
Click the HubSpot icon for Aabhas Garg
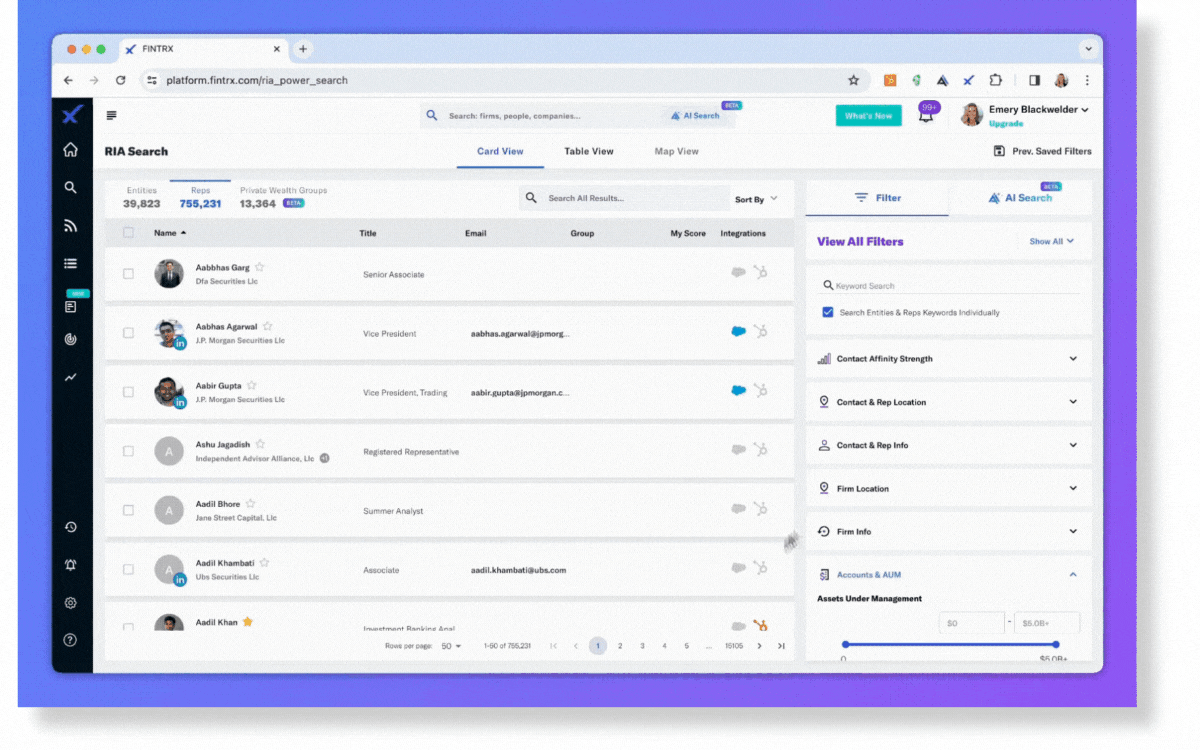(x=760, y=271)
